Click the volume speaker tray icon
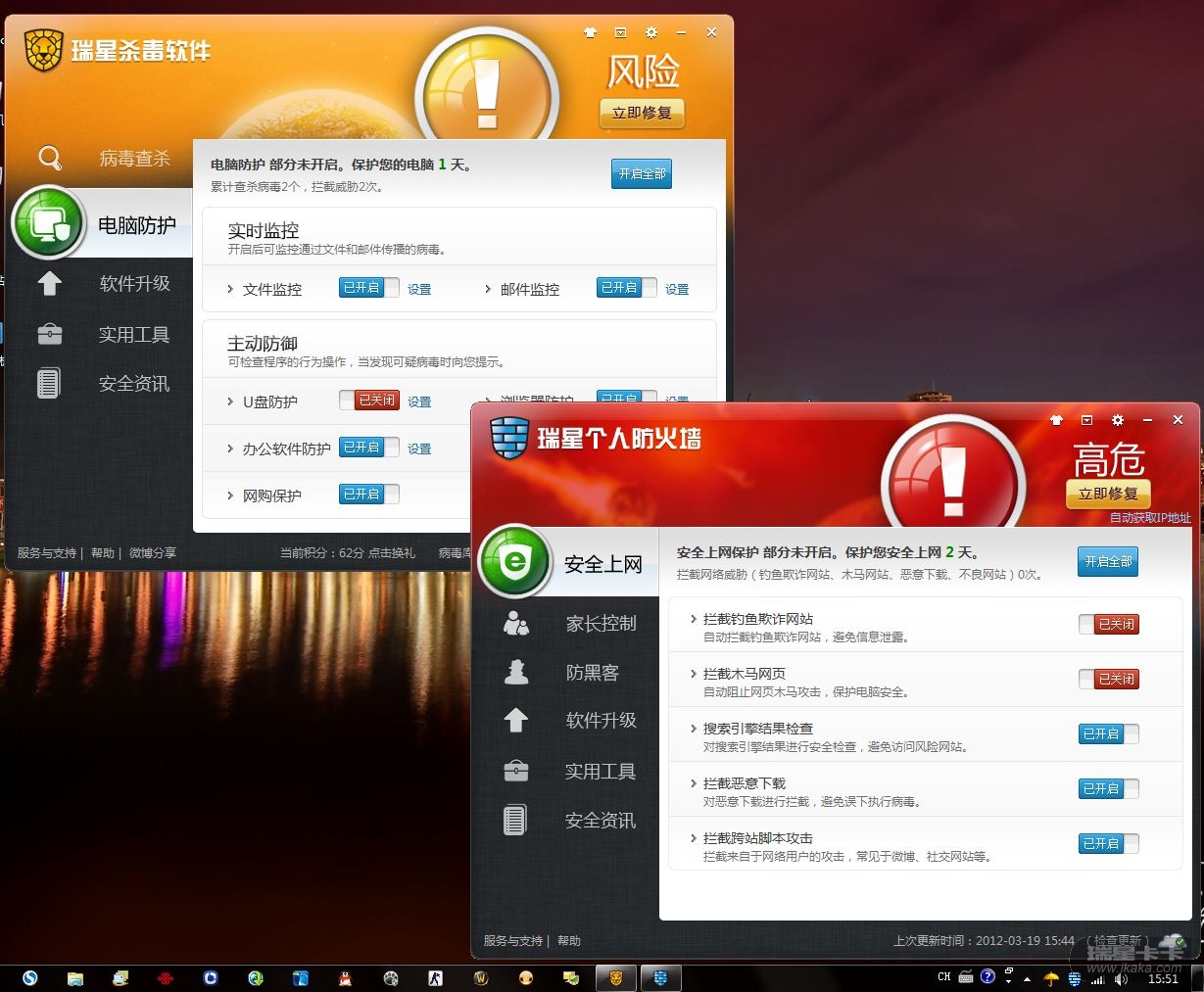Screen dimensions: 1204x992 (1121, 978)
